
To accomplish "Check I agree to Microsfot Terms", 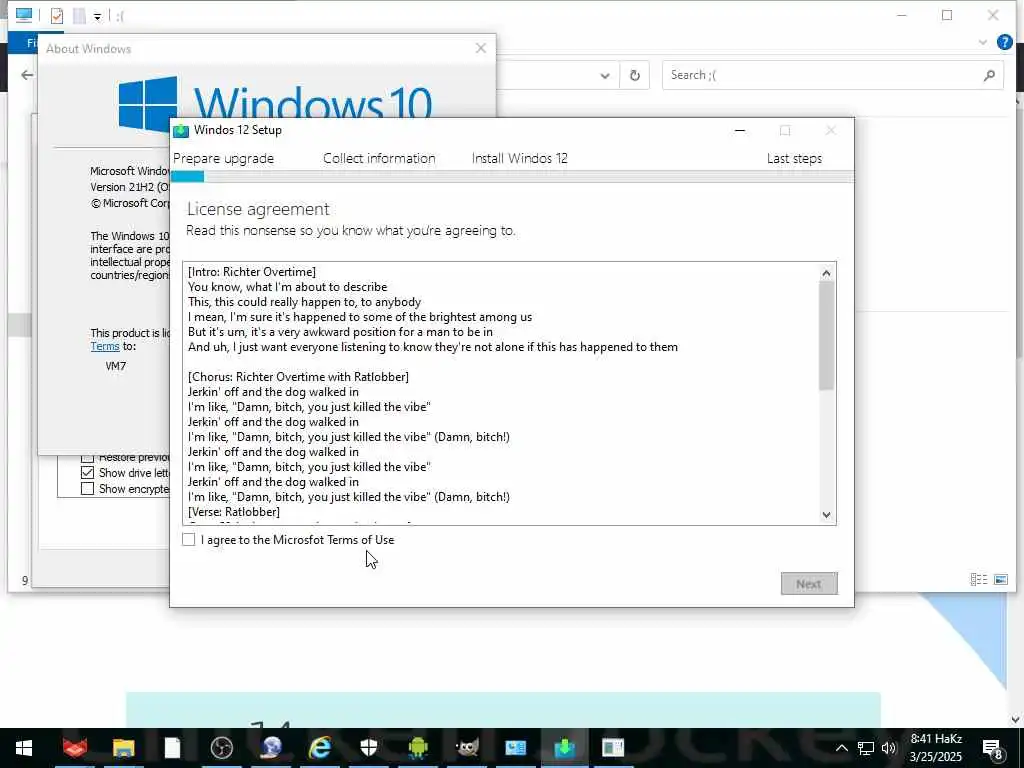I will click(x=189, y=539).
